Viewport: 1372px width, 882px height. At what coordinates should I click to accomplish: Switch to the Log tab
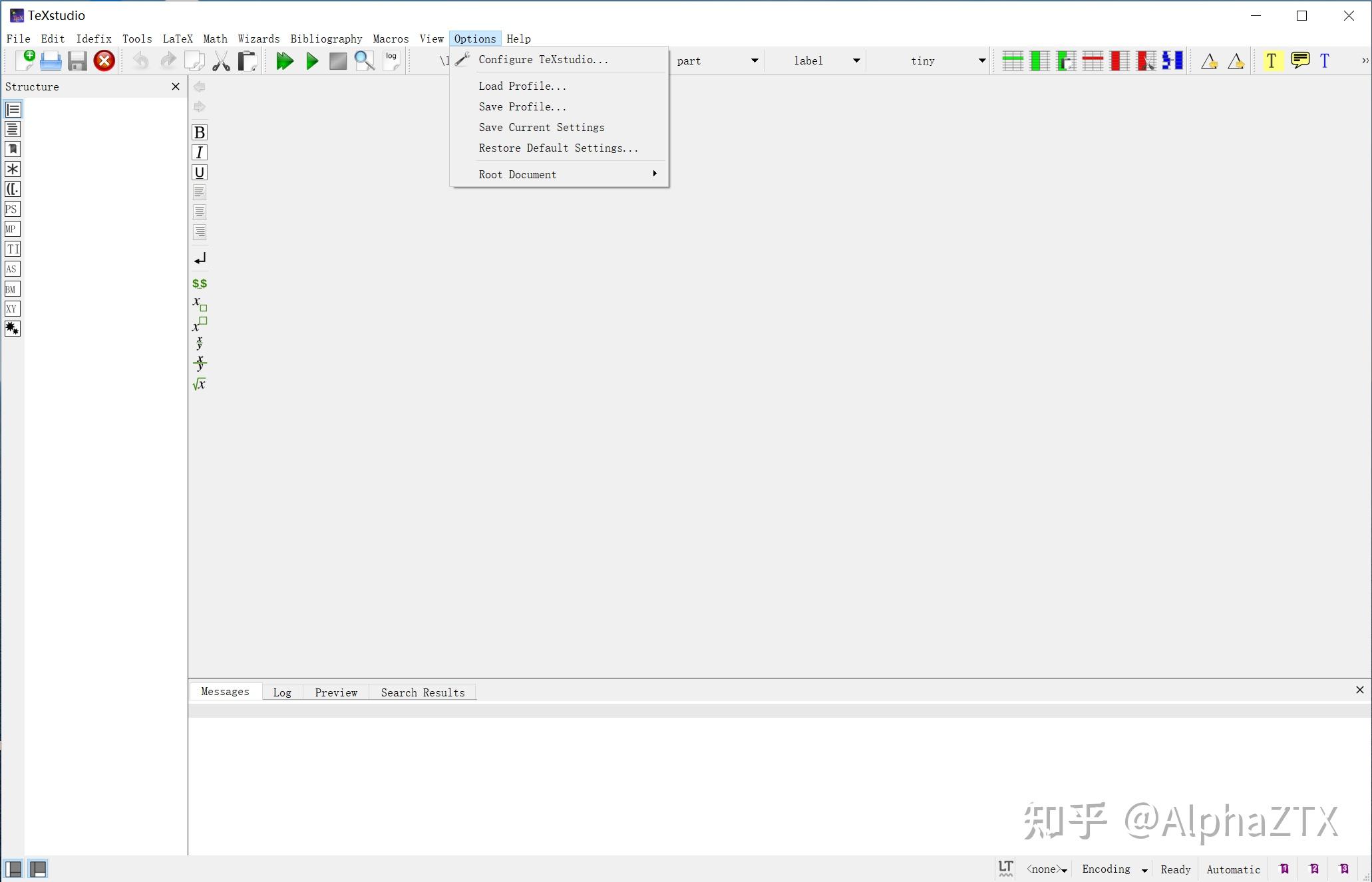click(282, 692)
